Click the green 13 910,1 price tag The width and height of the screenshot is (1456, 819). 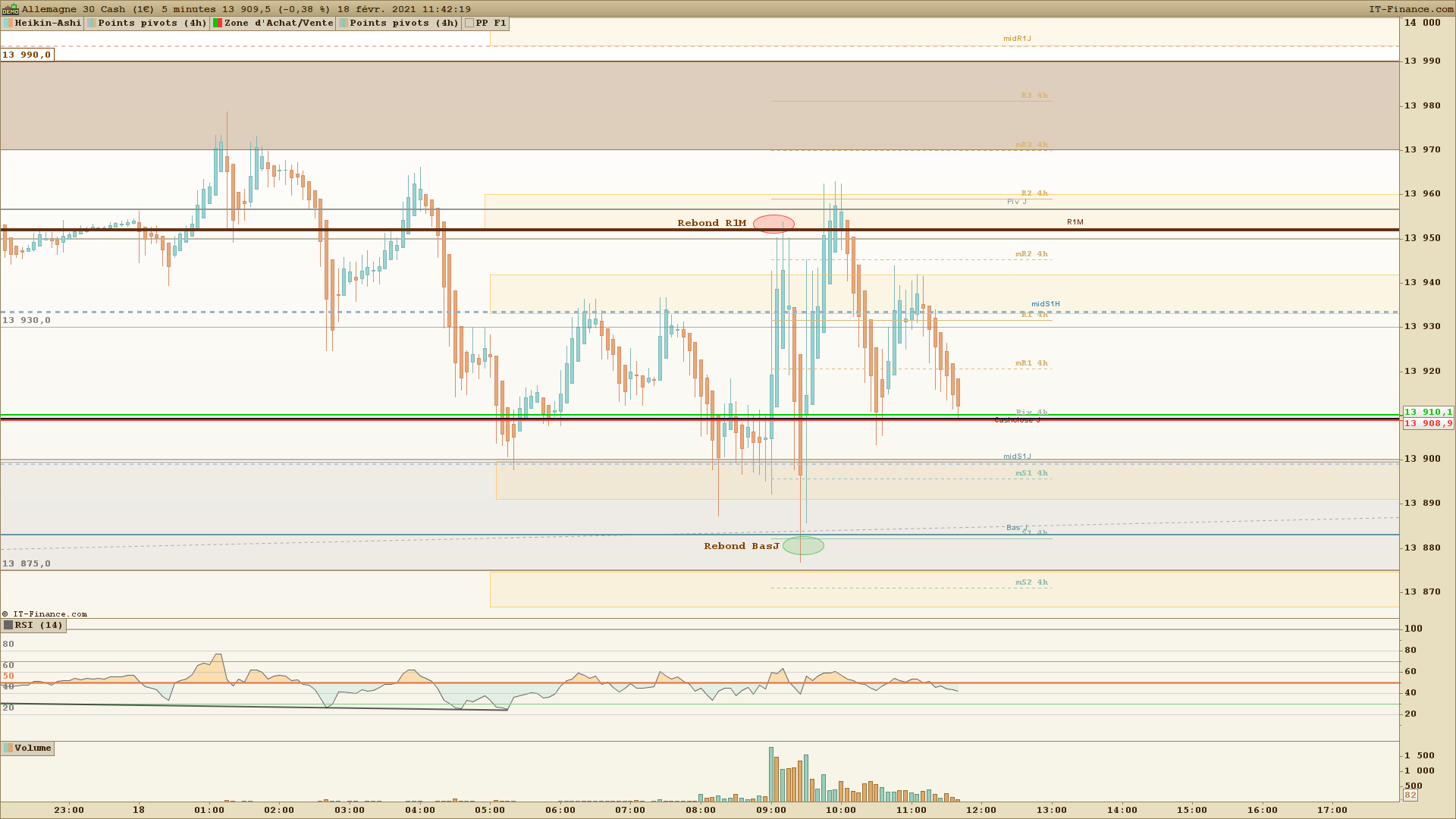[x=1428, y=413]
